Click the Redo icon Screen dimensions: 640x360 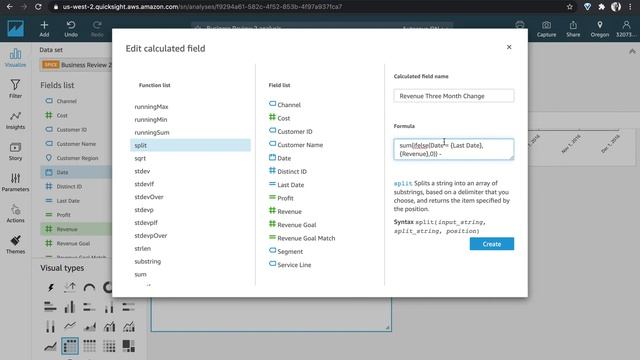[x=97, y=25]
